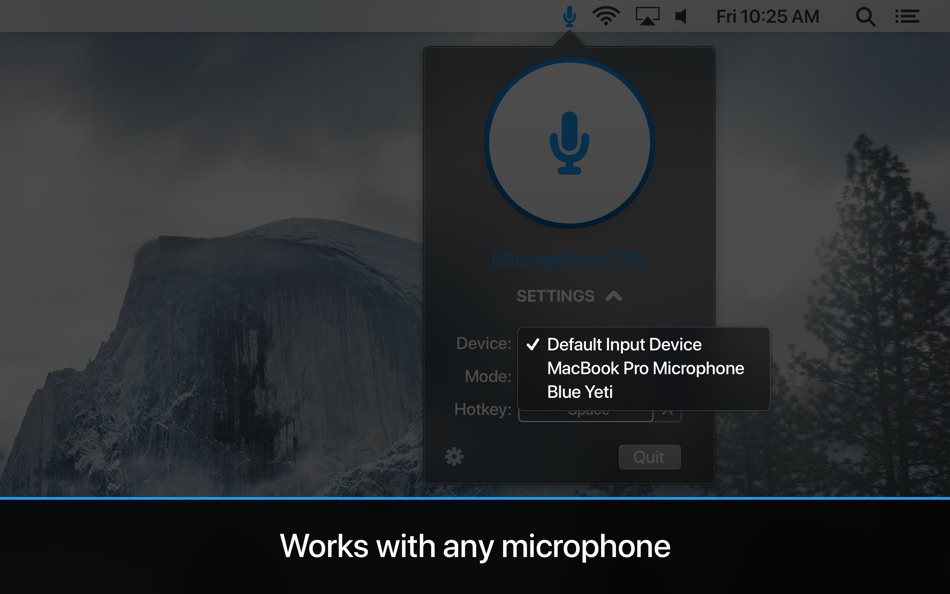Clear the hotkey with the X button
The image size is (950, 594).
tap(667, 413)
